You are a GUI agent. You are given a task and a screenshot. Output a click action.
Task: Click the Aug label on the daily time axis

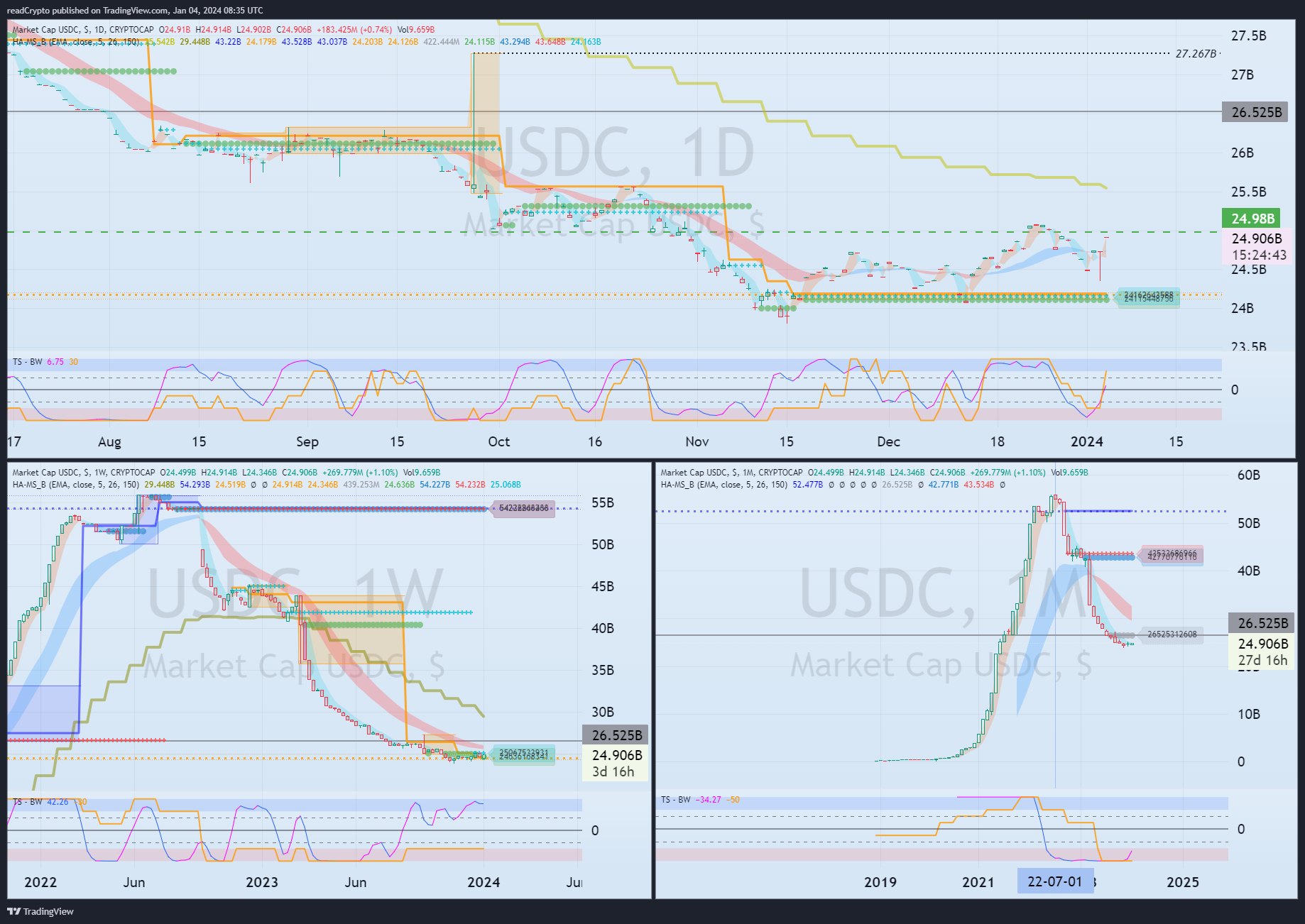pos(109,441)
